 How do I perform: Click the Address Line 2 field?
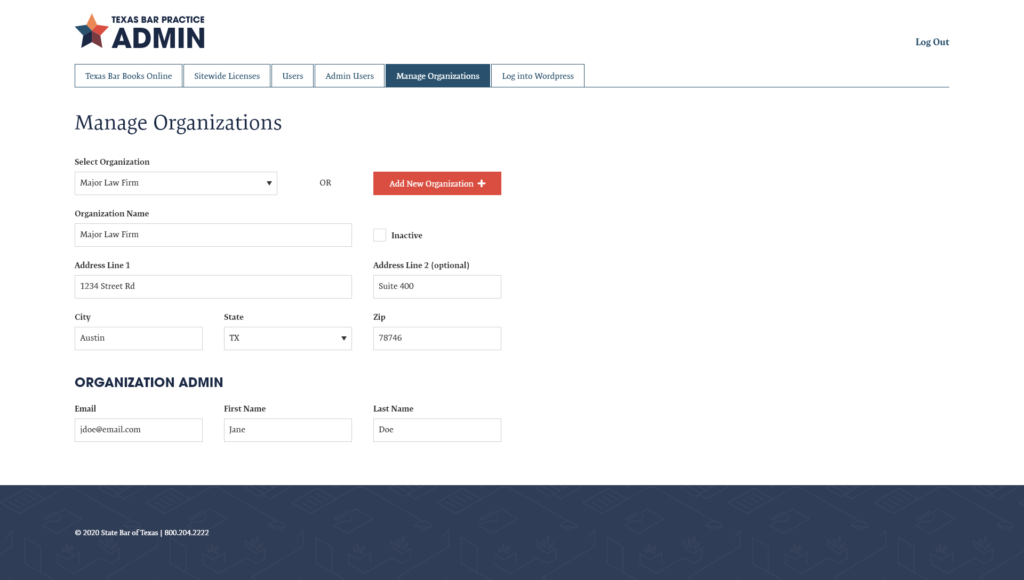(436, 287)
